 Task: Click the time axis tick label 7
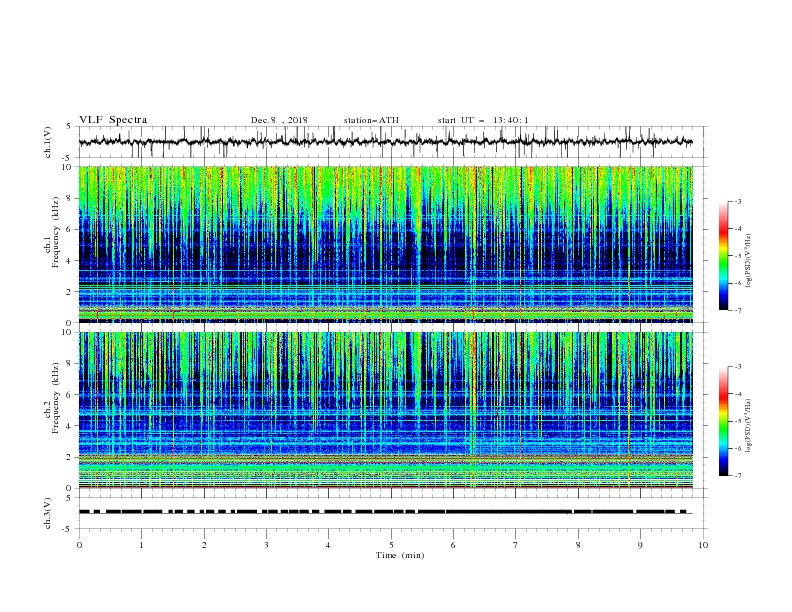pos(516,545)
